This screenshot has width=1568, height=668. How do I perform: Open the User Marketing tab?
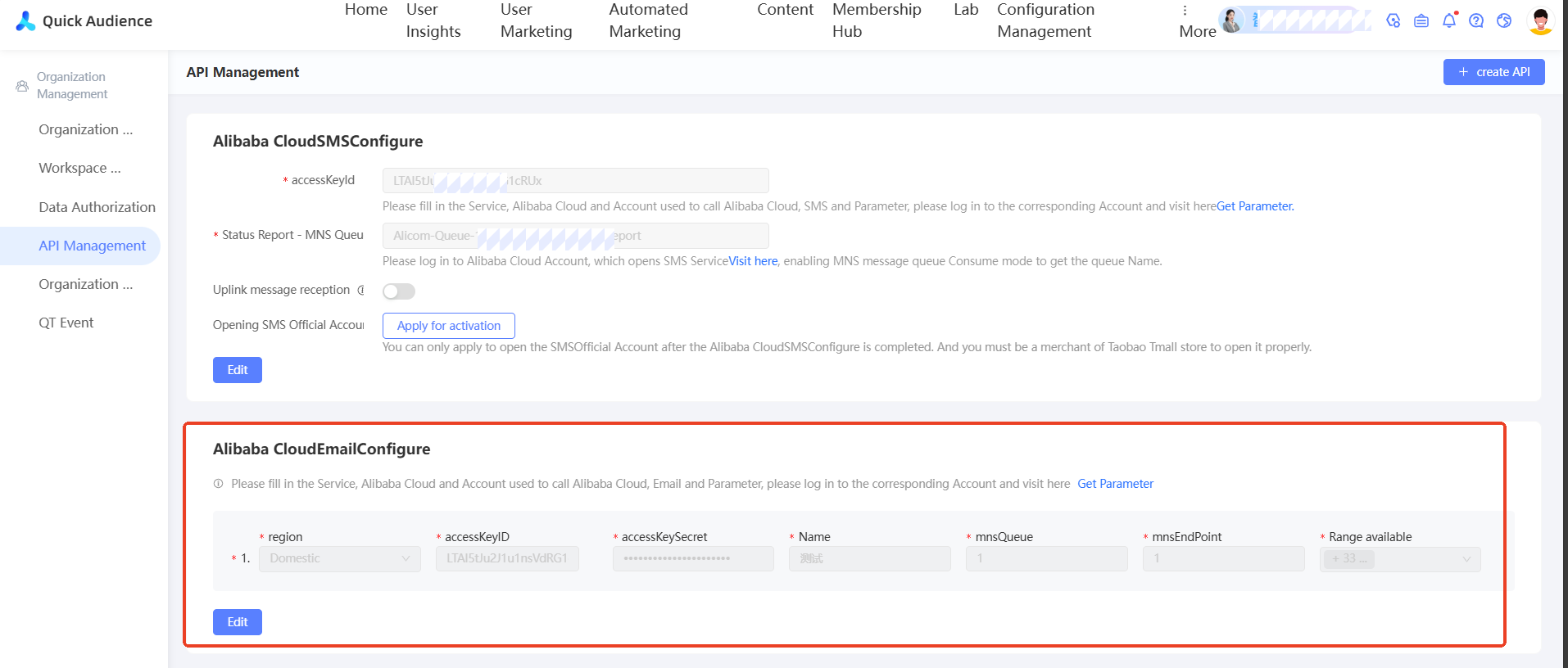537,20
